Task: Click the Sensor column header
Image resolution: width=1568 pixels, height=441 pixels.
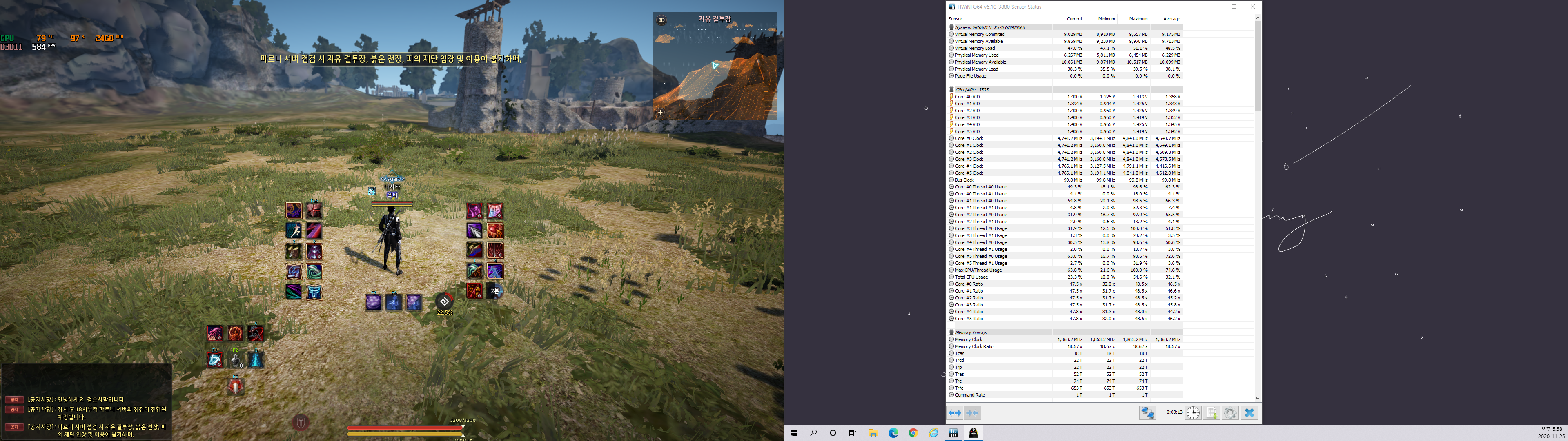Action: pyautogui.click(x=1000, y=19)
